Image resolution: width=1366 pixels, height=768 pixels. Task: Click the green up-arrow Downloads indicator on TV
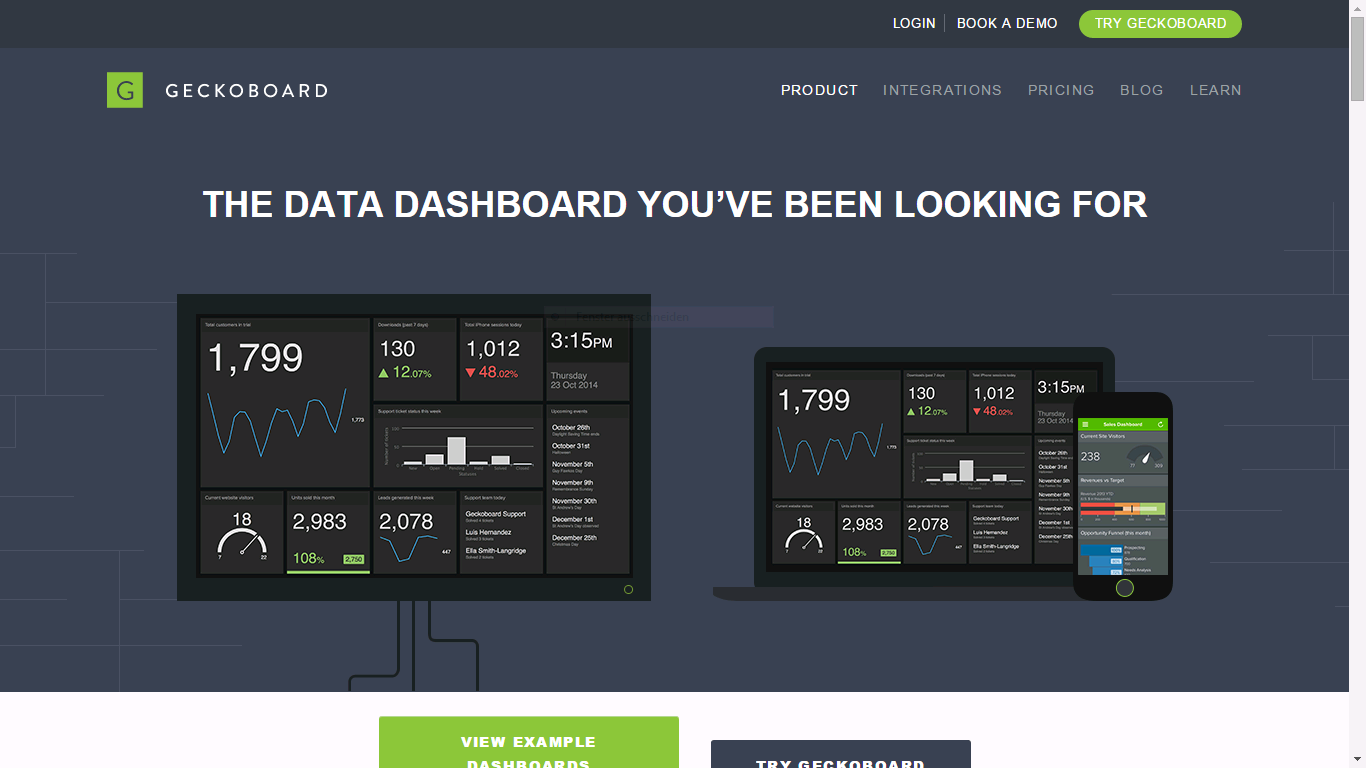click(383, 373)
